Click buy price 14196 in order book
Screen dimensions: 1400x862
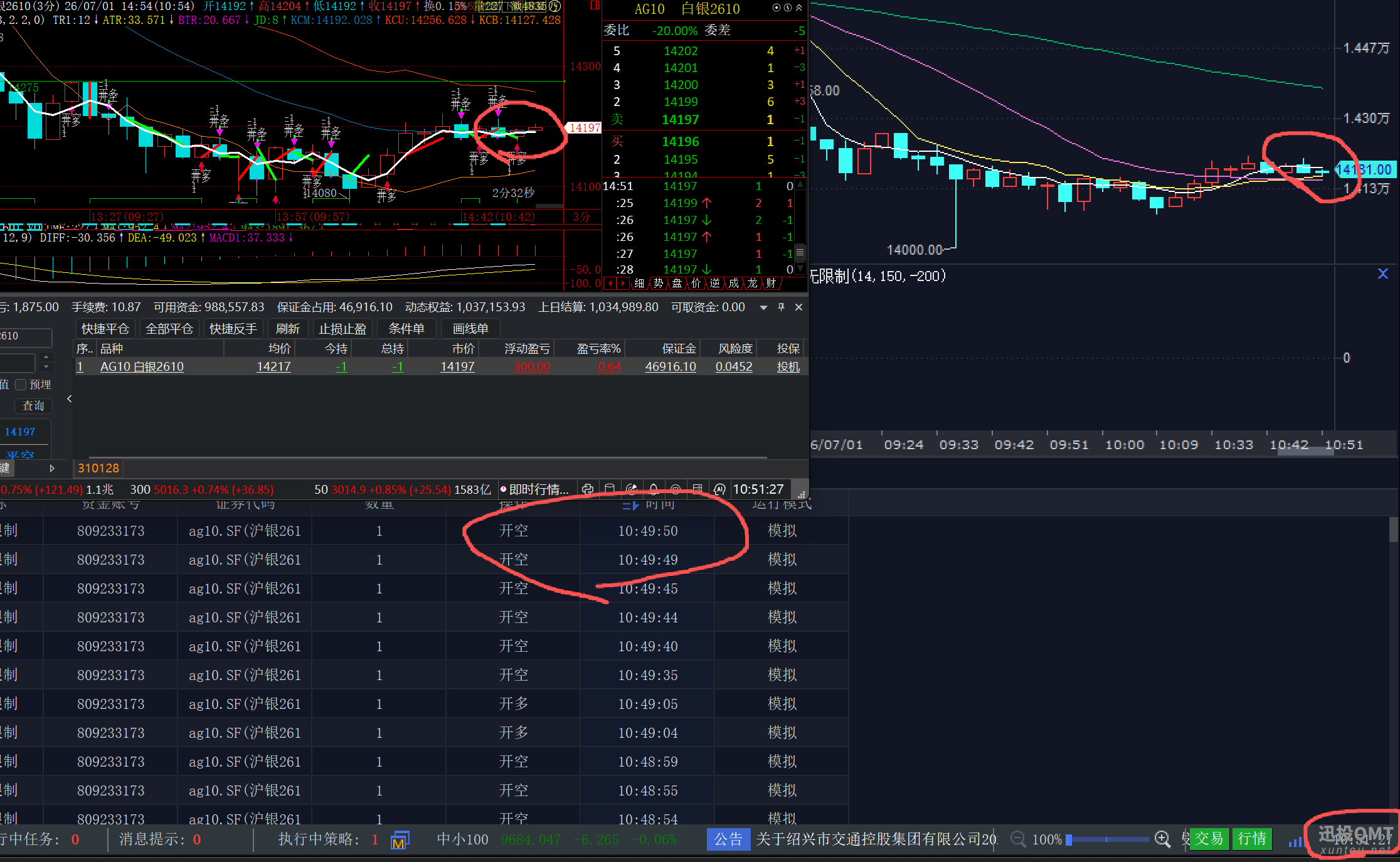680,142
